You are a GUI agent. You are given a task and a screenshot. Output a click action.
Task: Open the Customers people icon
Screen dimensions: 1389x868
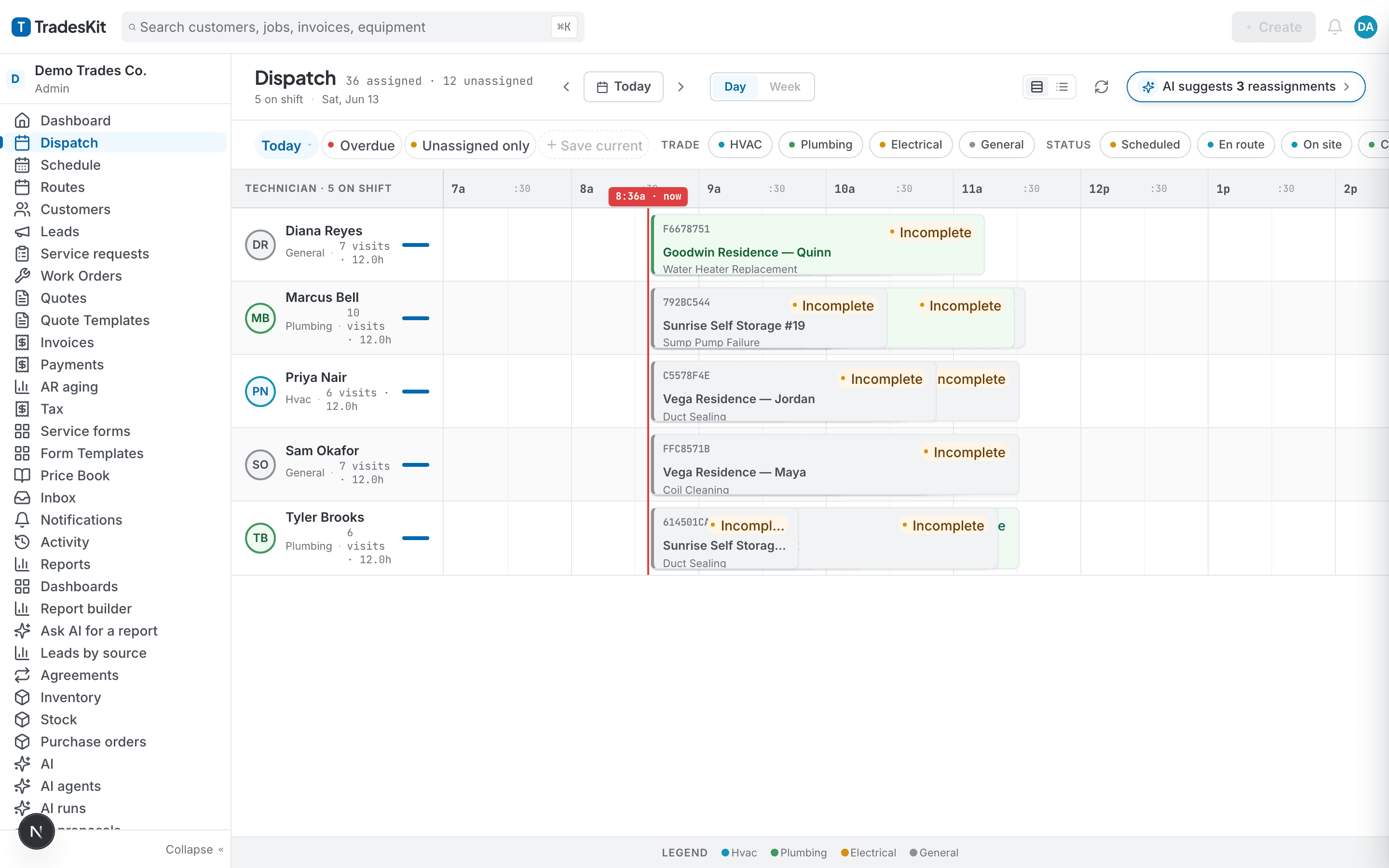[22, 210]
